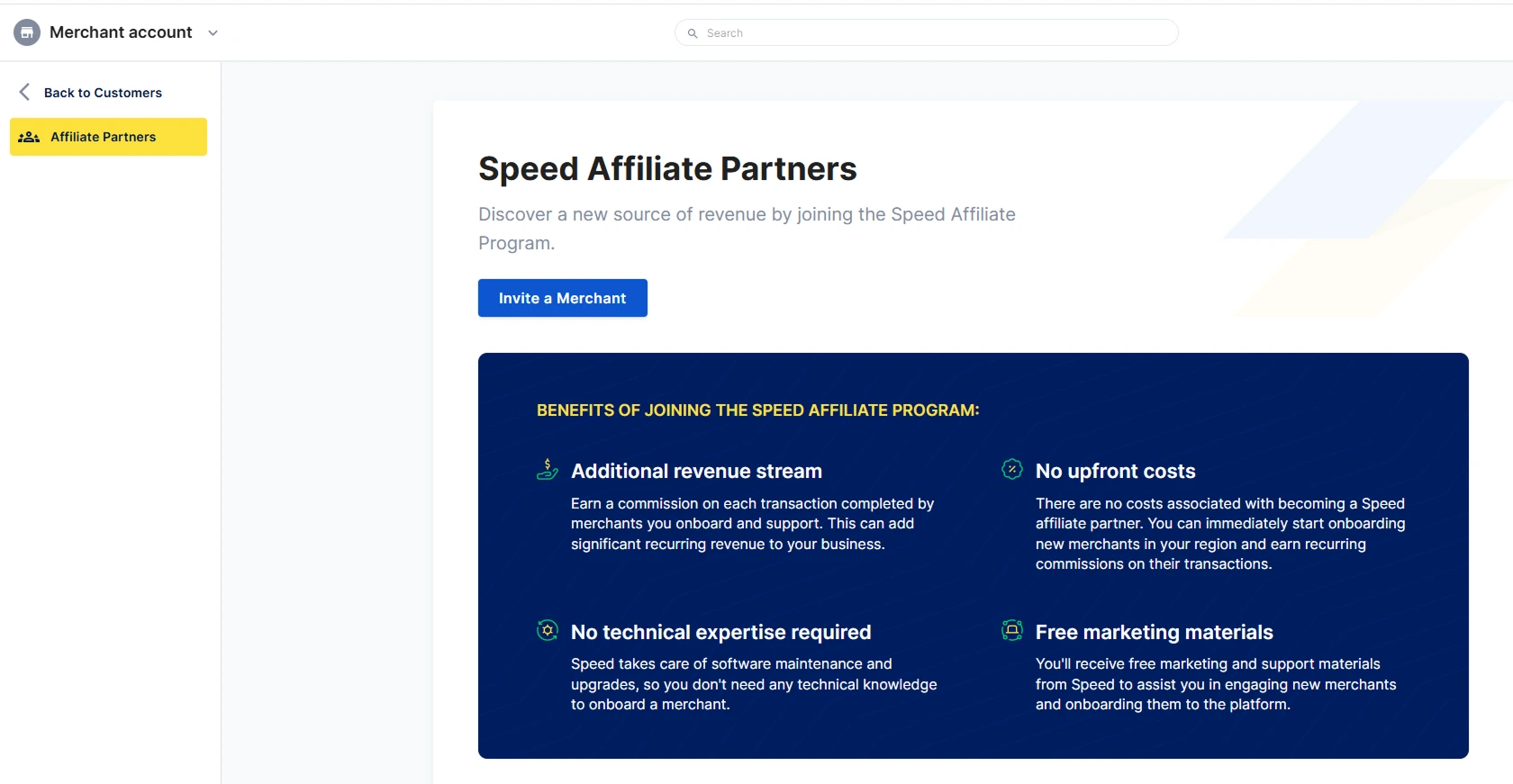Click the Additional revenue stream heading
This screenshot has width=1513, height=784.
[696, 471]
